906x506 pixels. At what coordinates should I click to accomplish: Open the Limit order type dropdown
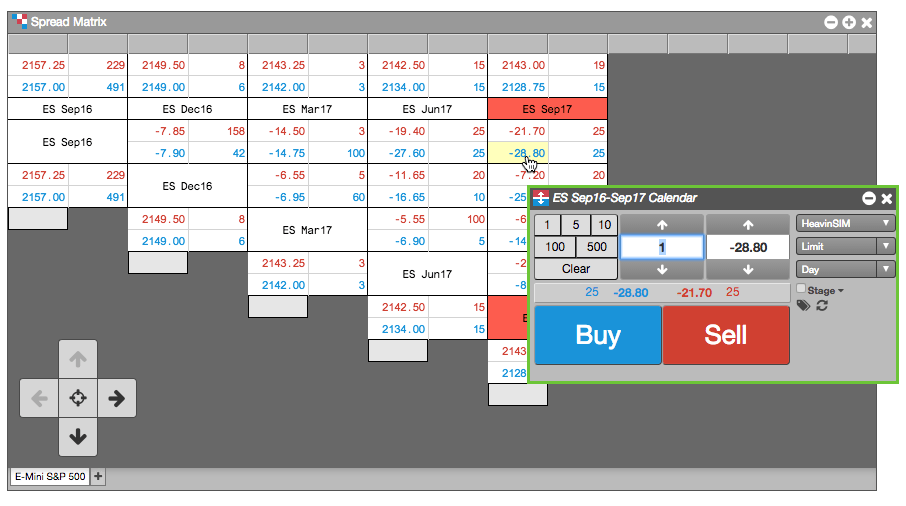tap(845, 247)
